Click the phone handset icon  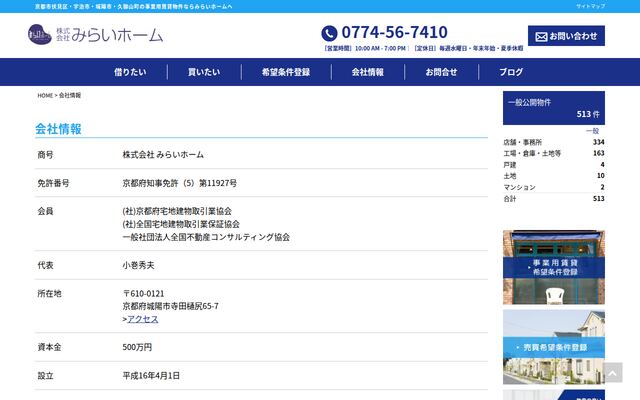tap(329, 33)
